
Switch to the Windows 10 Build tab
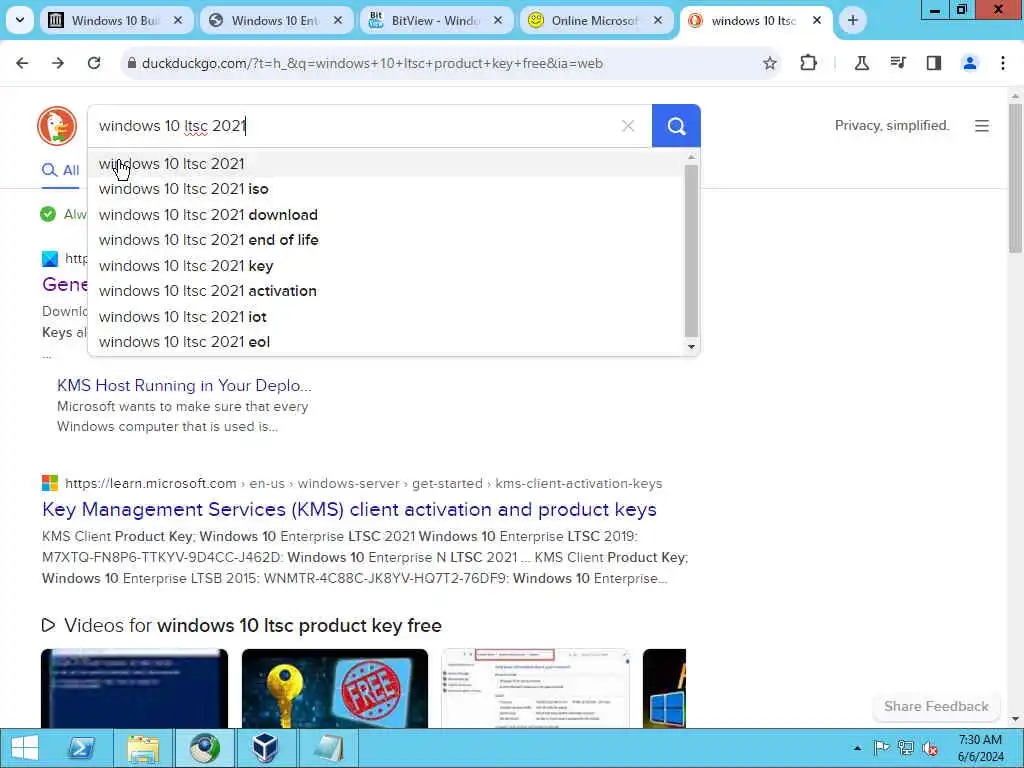point(116,20)
